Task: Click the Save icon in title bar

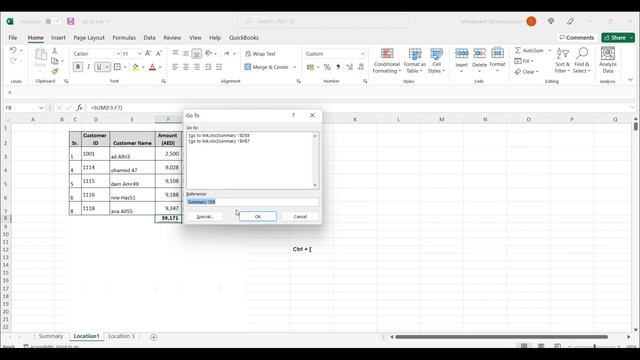Action: coord(71,21)
